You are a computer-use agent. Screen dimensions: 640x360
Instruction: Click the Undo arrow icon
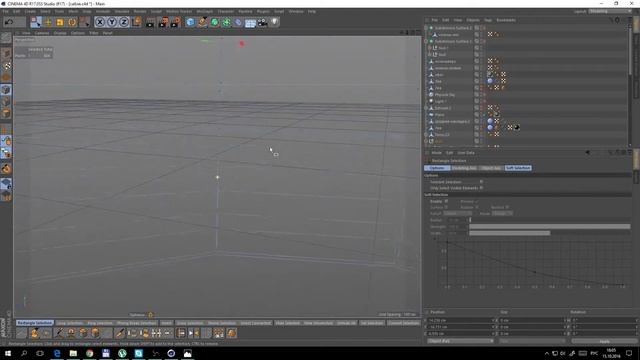pos(9,22)
